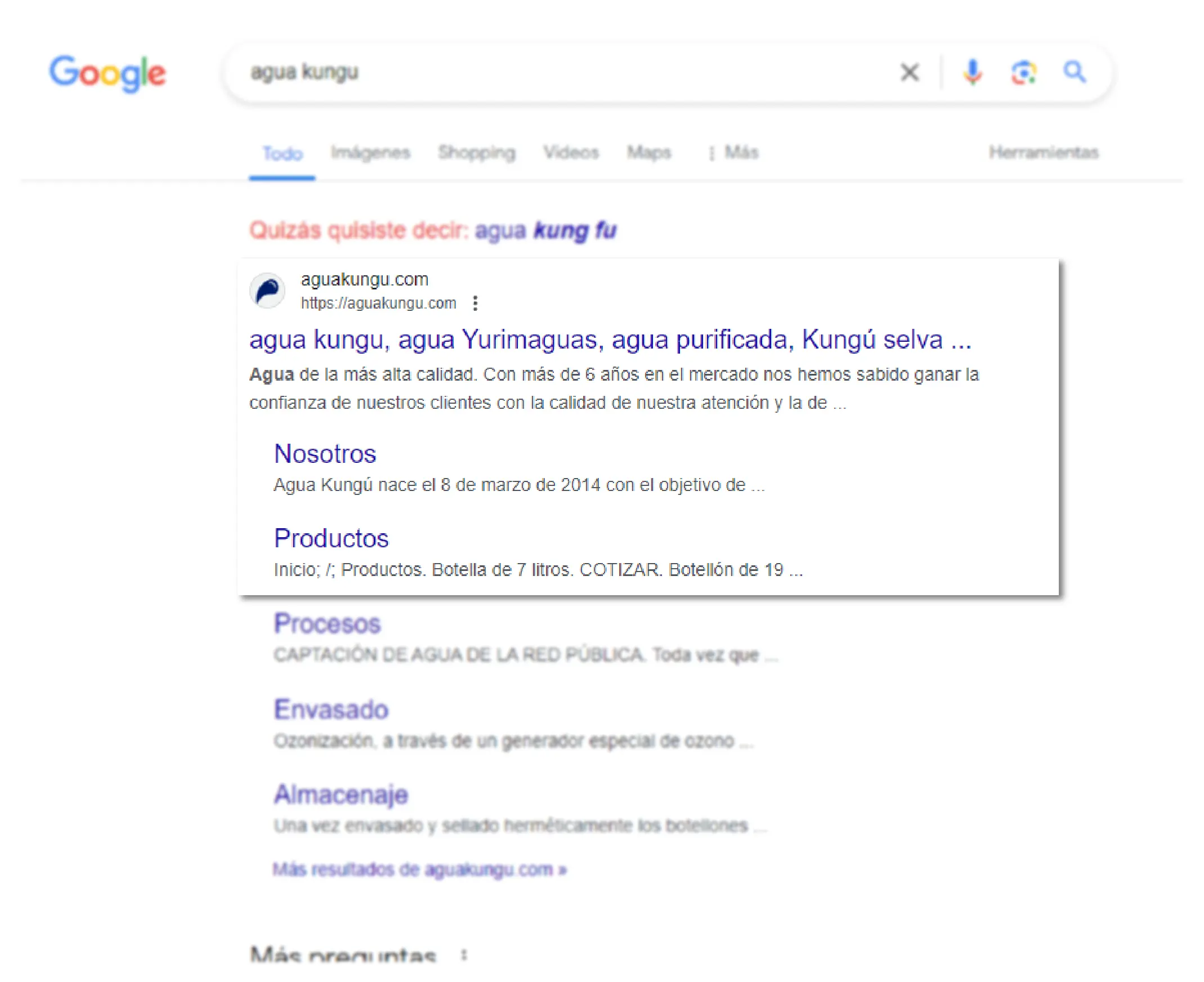Start voice search with microphone icon

click(972, 72)
